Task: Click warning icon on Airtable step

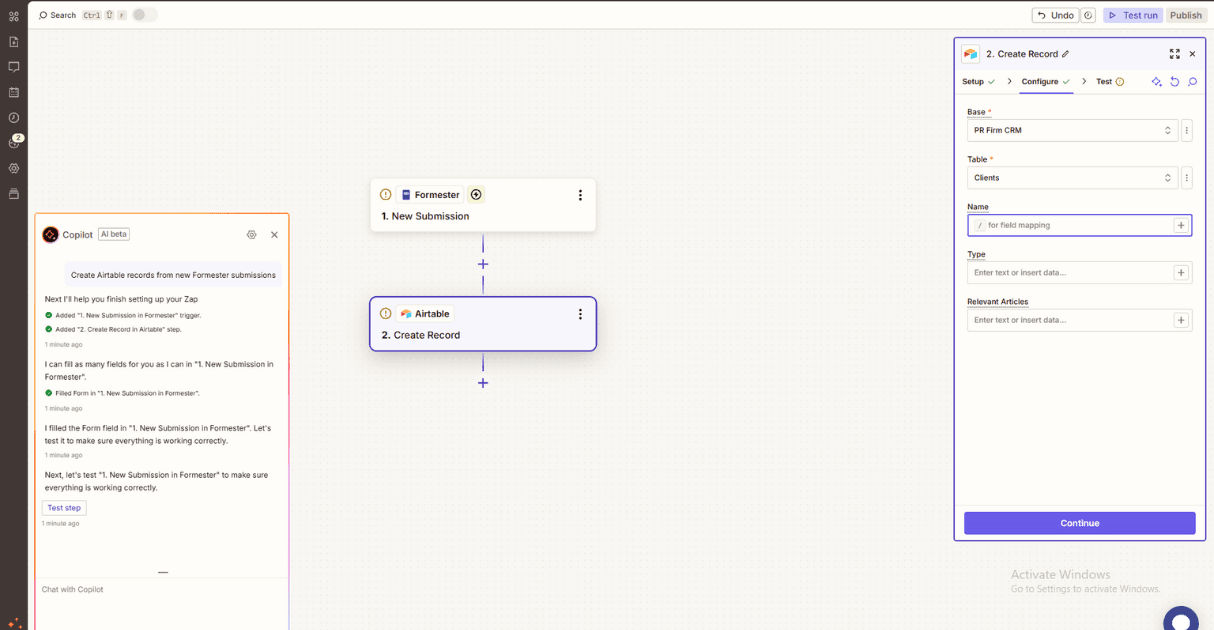Action: pyautogui.click(x=386, y=314)
